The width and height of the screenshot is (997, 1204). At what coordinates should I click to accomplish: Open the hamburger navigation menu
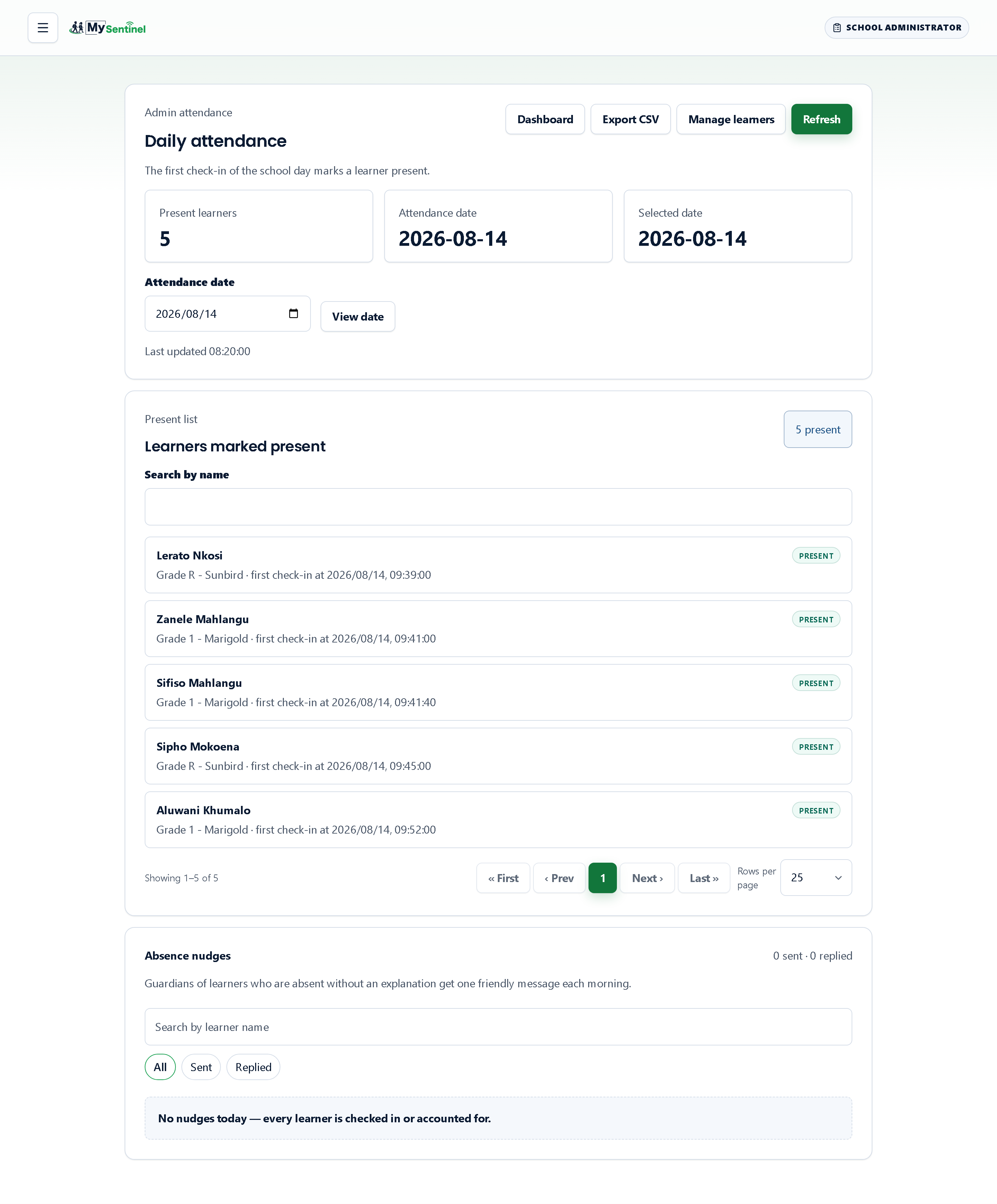[x=43, y=27]
